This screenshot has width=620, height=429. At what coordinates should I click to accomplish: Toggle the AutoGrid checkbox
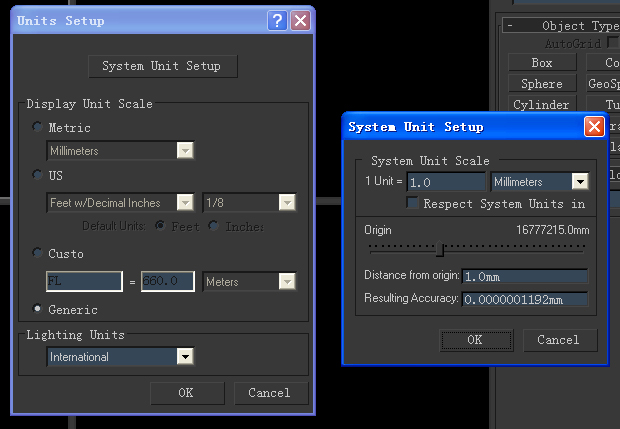click(613, 42)
